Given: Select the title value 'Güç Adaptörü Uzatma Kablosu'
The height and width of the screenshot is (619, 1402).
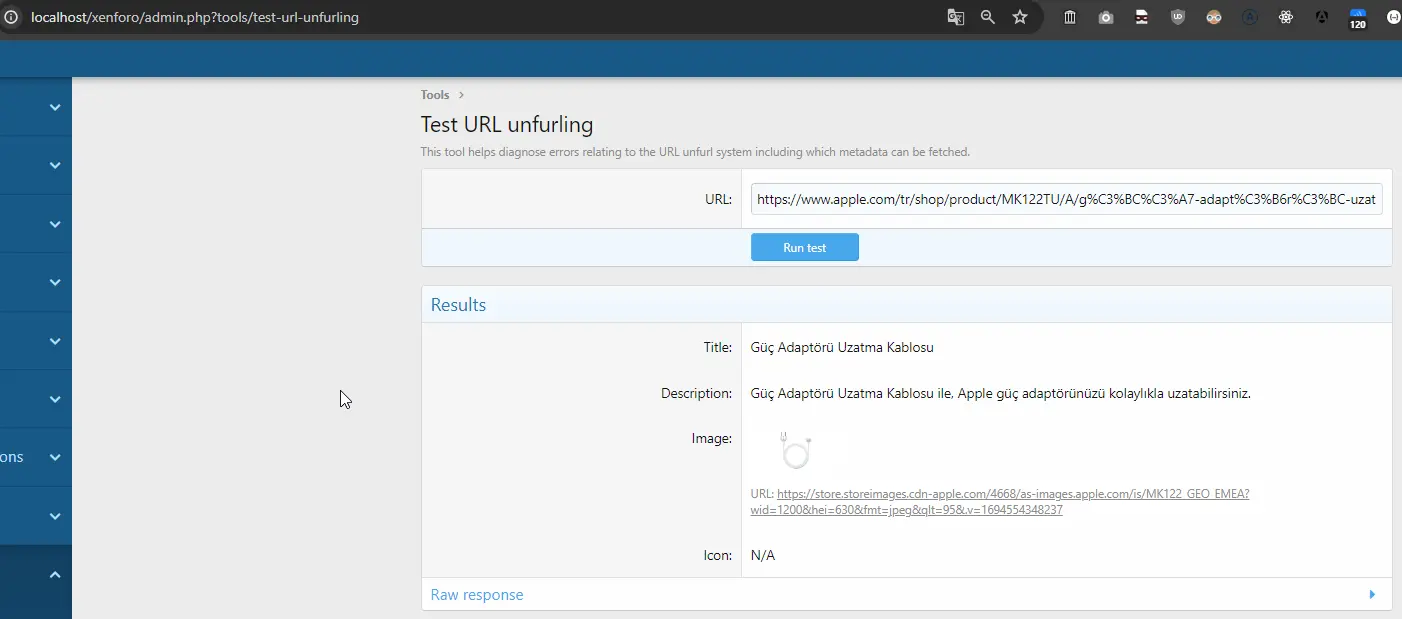Looking at the screenshot, I should point(842,348).
